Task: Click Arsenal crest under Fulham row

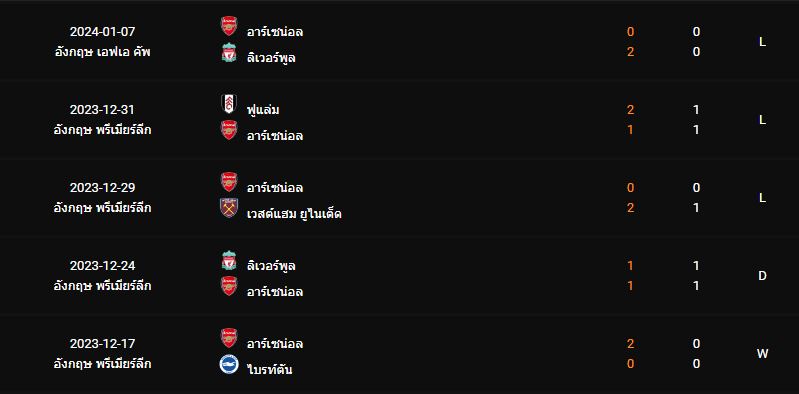Action: [x=229, y=130]
